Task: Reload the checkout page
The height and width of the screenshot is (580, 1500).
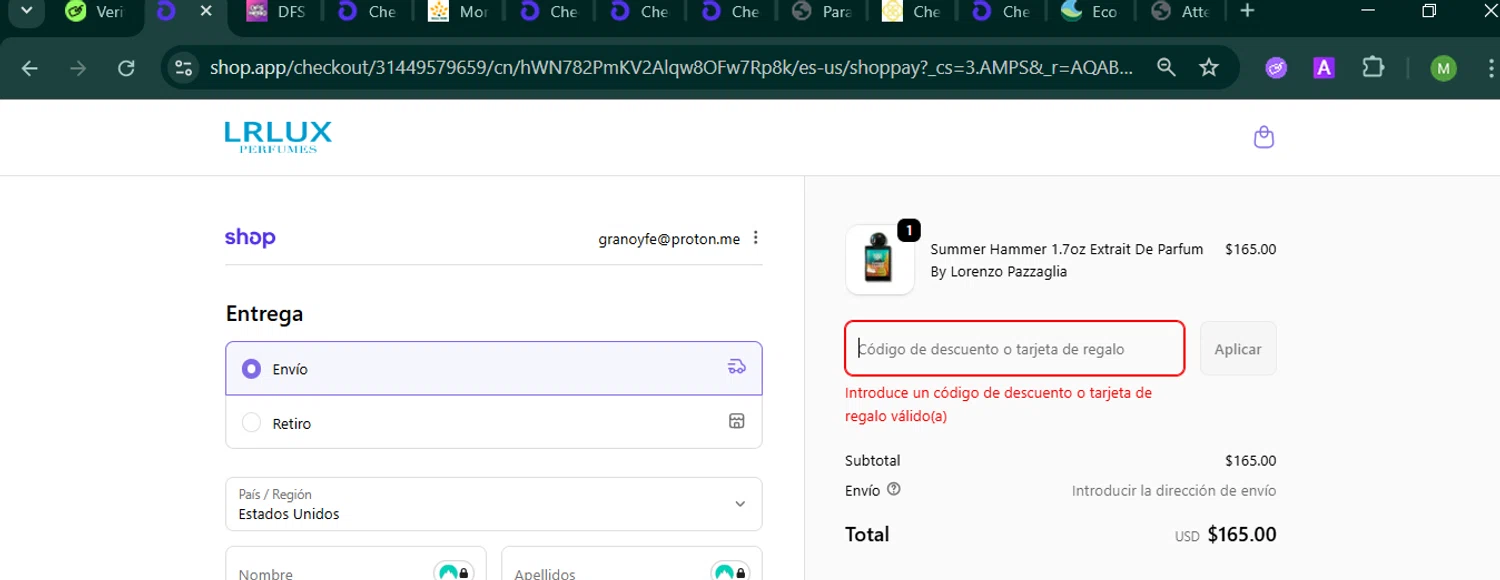Action: (126, 68)
